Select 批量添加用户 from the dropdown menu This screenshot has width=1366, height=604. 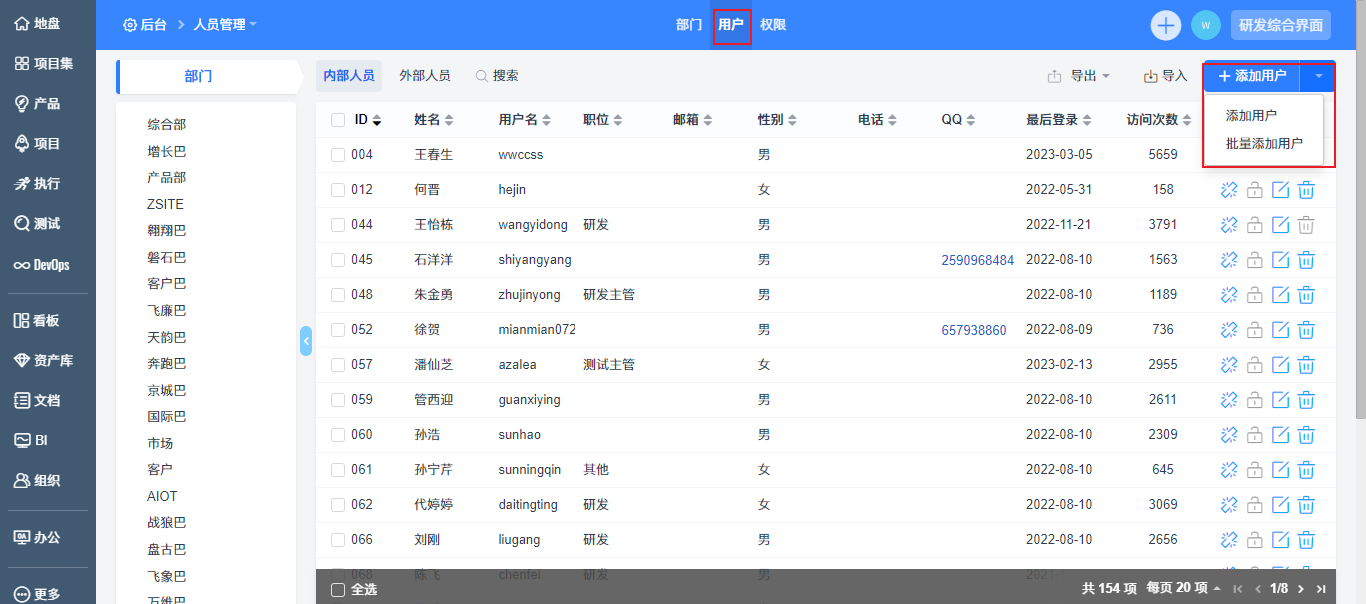click(1264, 143)
